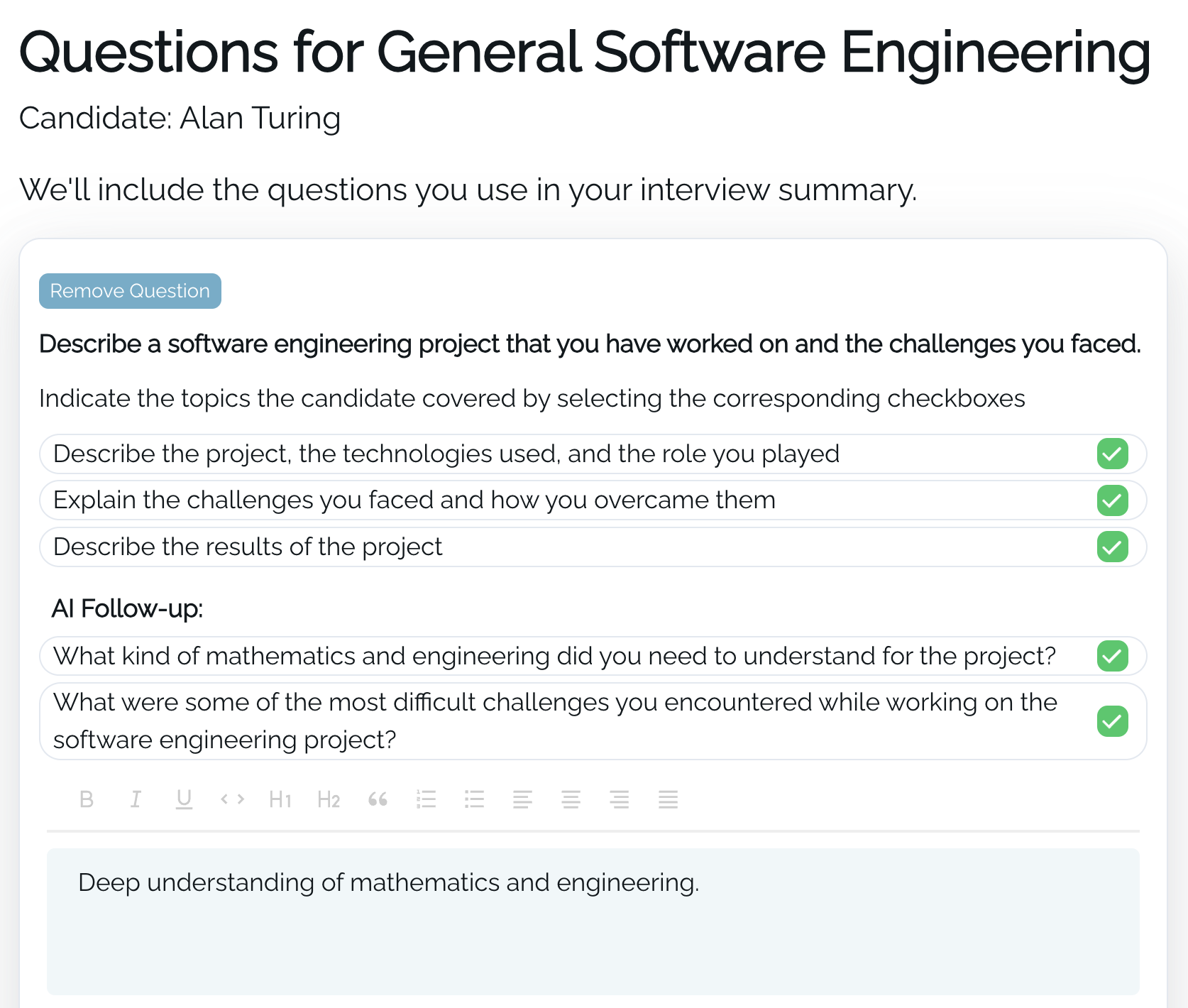The height and width of the screenshot is (1008, 1188).
Task: Apply italic formatting to notes
Action: click(135, 799)
